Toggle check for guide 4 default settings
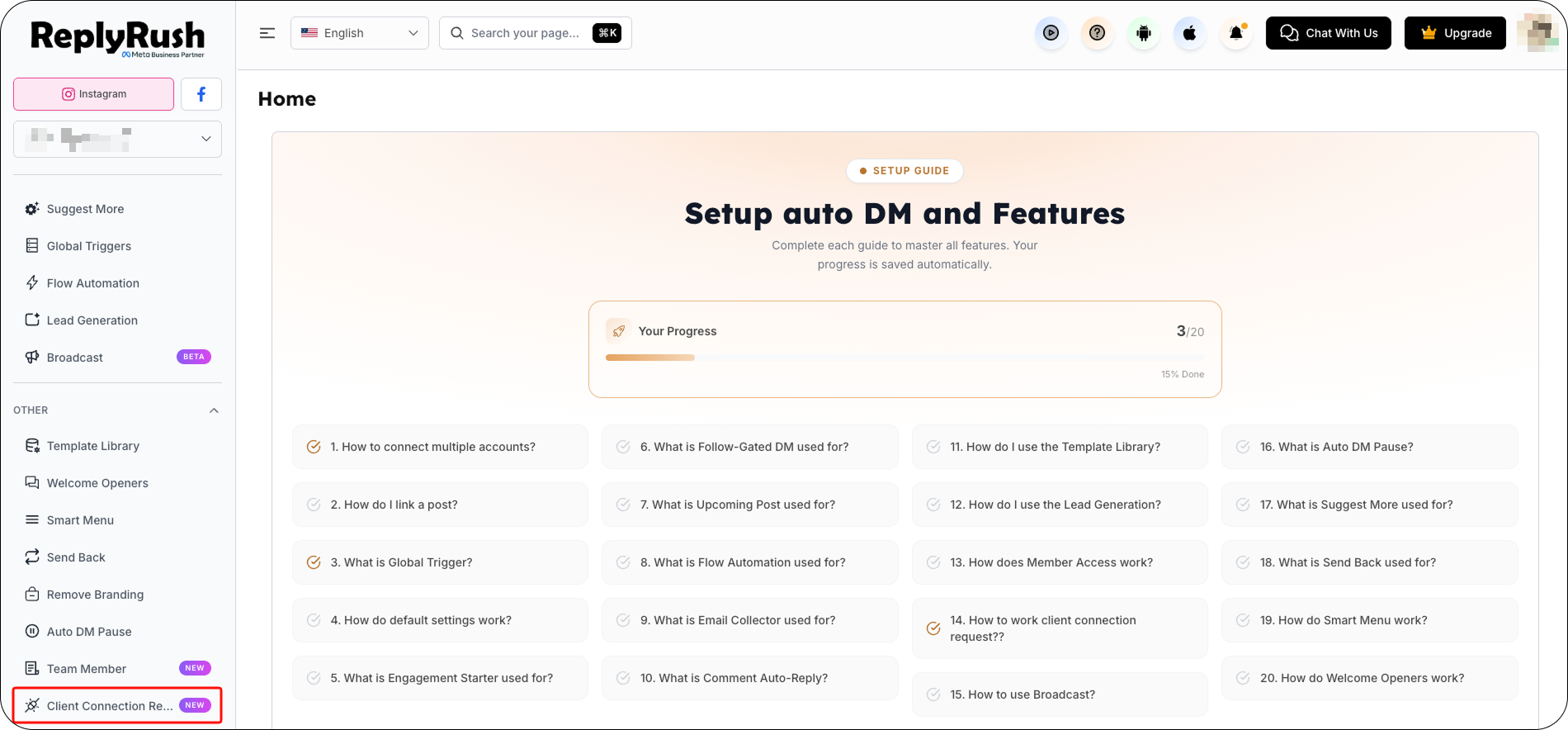 314,620
